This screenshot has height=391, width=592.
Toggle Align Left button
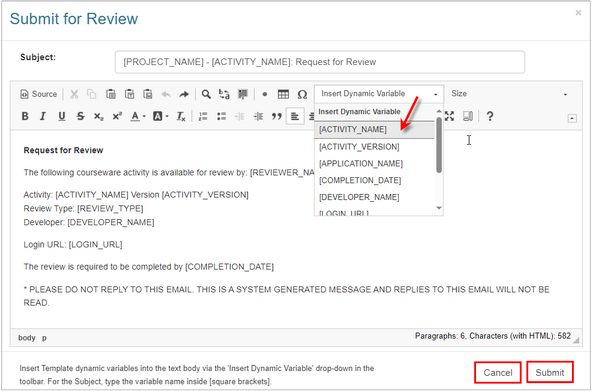point(295,116)
